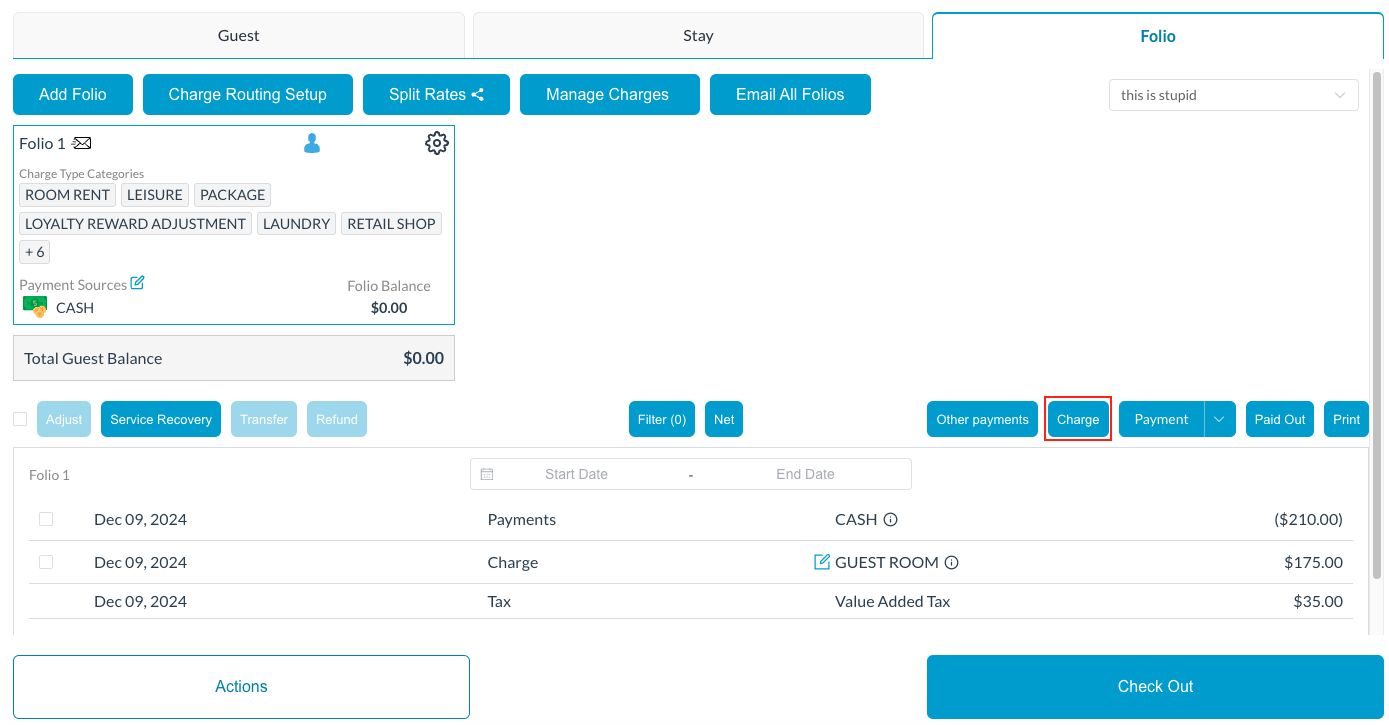
Task: Tick the select-all checkbox beside Adjust
Action: pyautogui.click(x=20, y=419)
